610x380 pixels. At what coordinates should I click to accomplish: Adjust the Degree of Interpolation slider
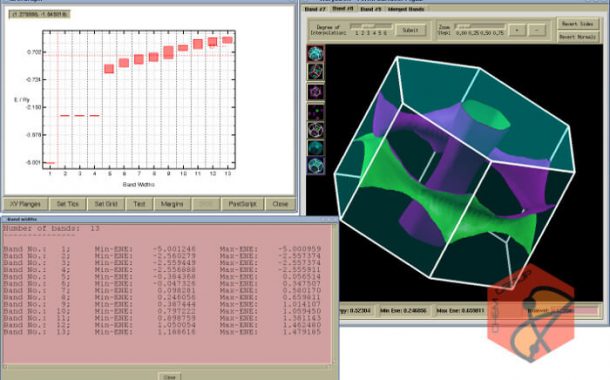[x=371, y=26]
